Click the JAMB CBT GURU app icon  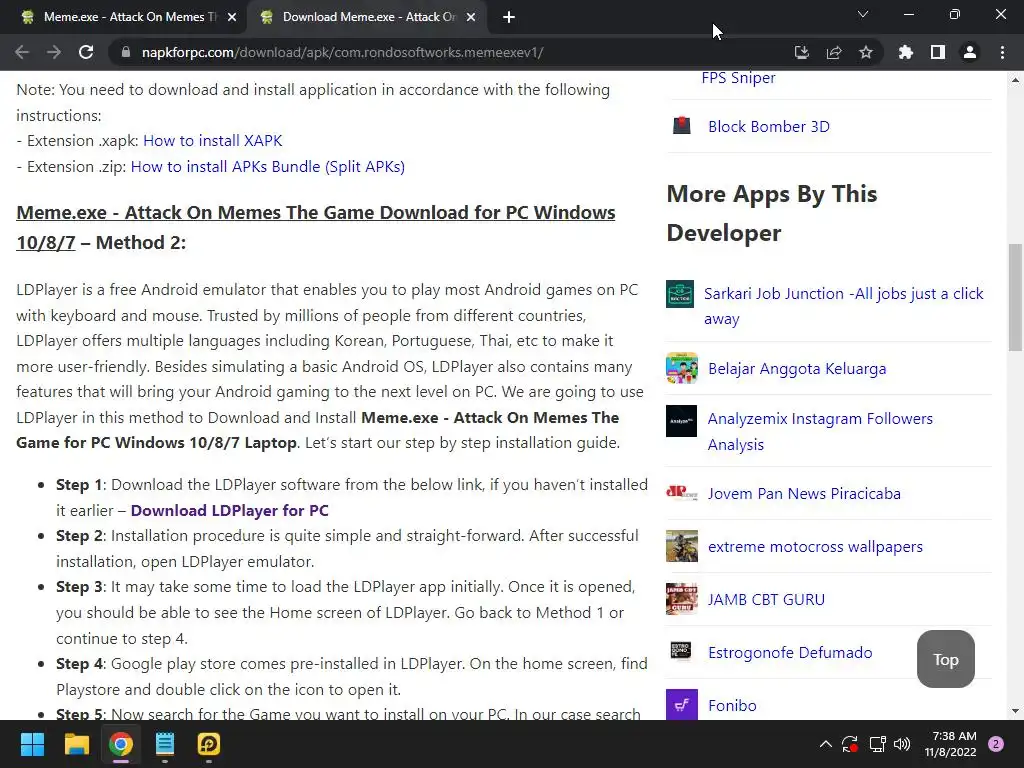[682, 599]
